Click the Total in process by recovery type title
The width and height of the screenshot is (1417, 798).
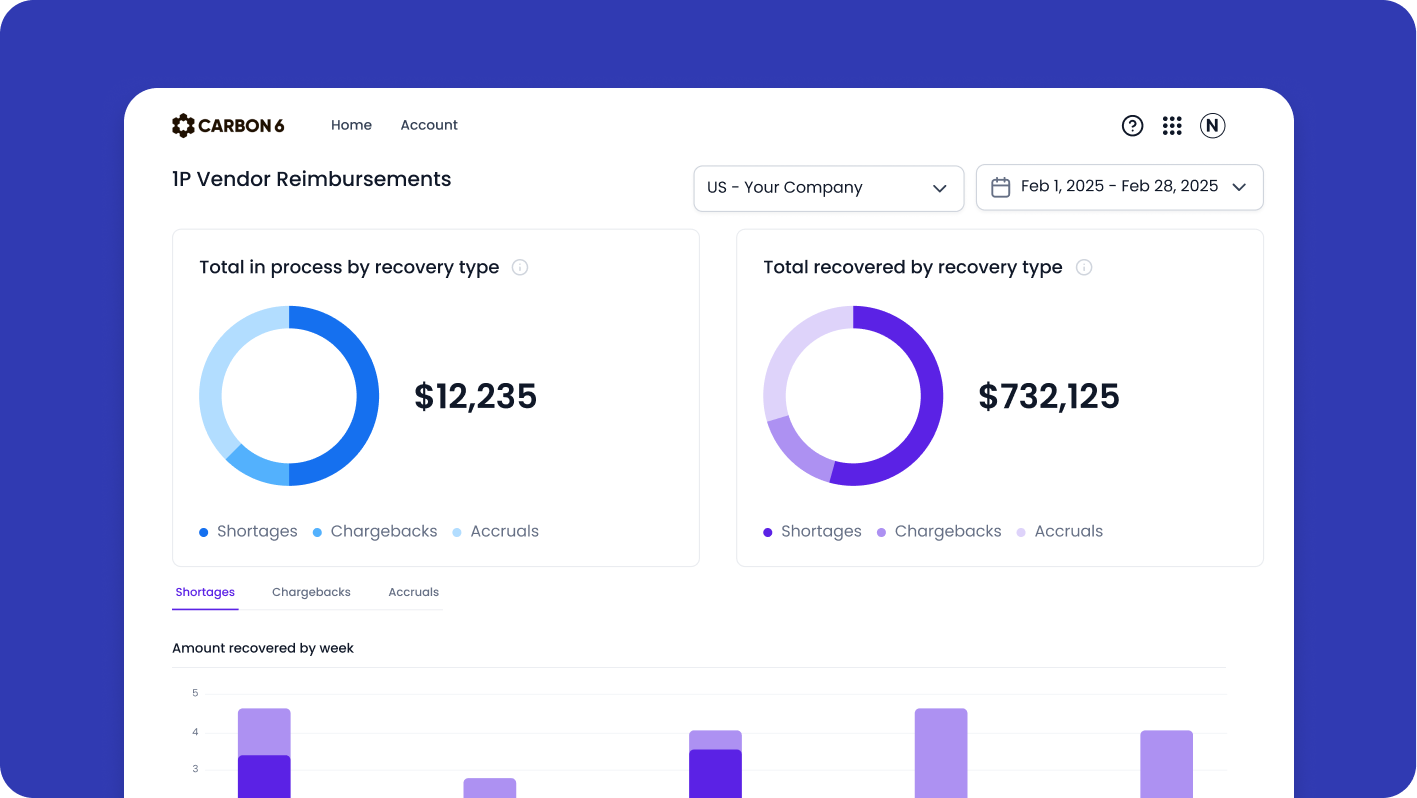[349, 267]
